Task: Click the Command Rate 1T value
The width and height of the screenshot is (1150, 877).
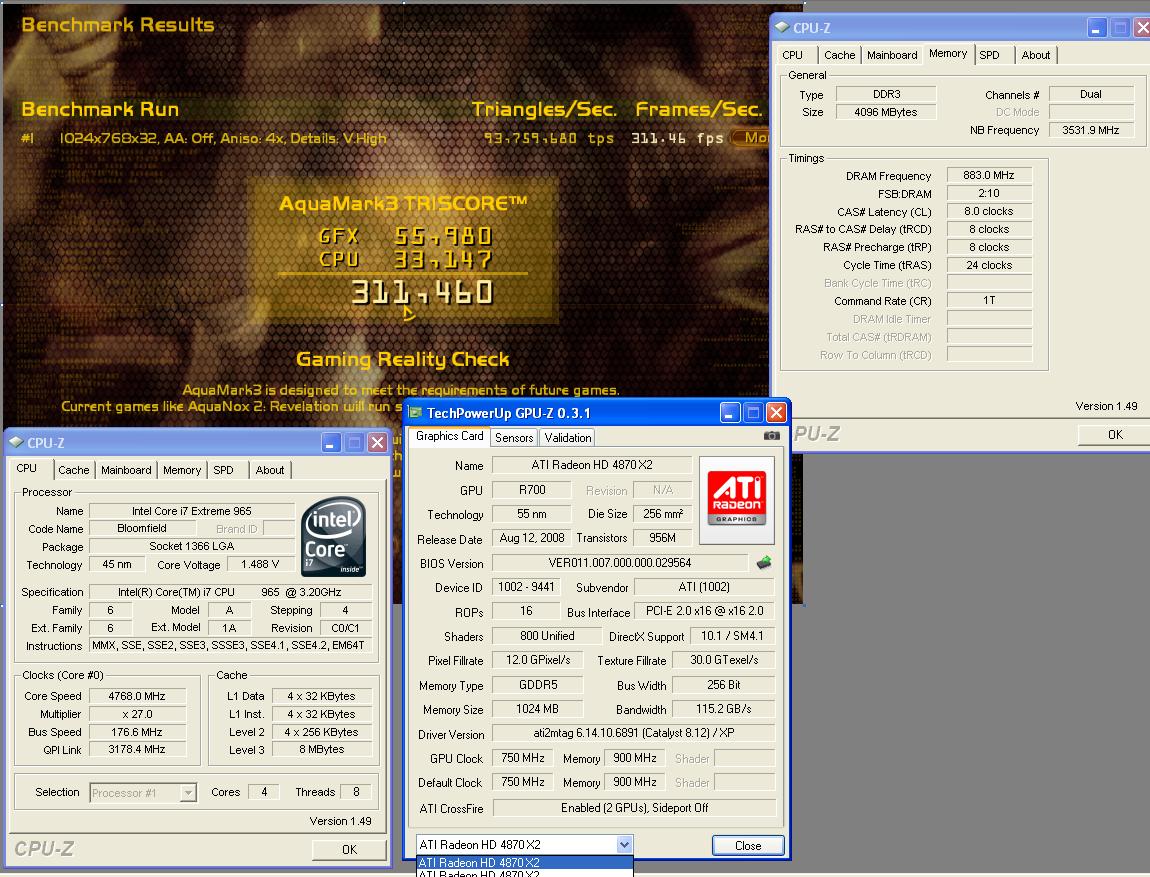Action: point(989,300)
